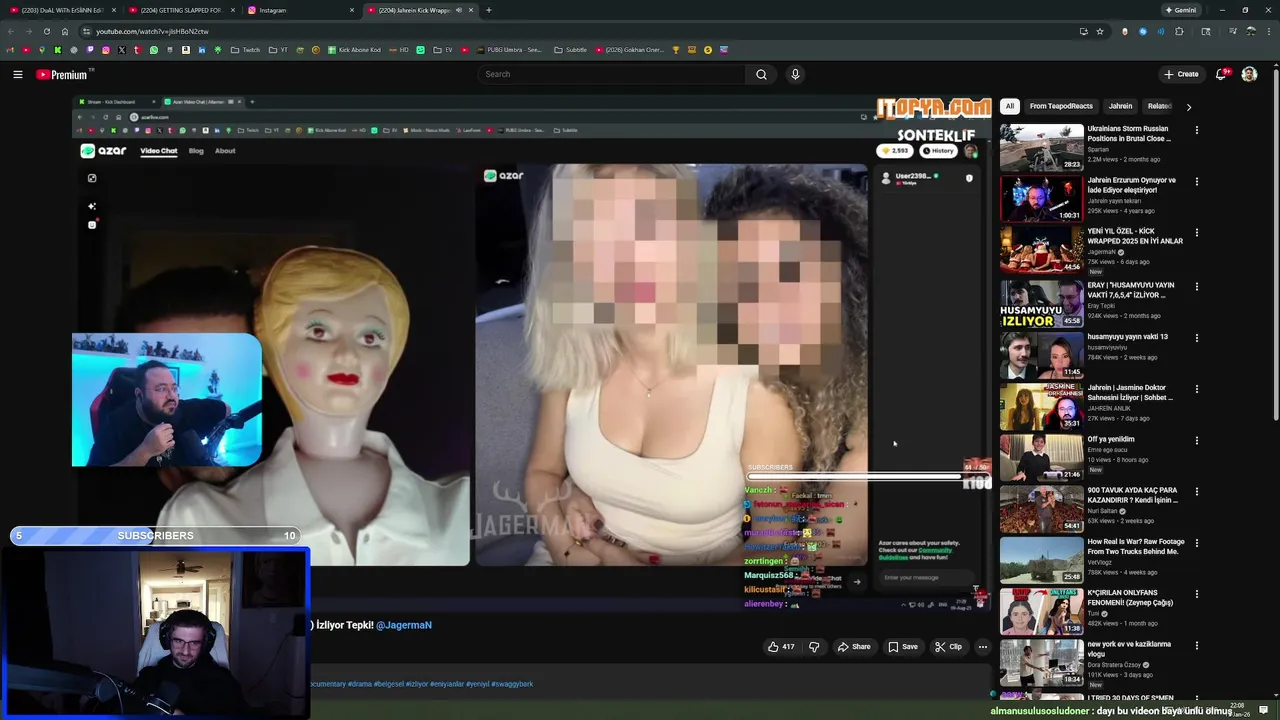The image size is (1280, 720).
Task: Click the #belgesel hashtag
Action: [389, 684]
